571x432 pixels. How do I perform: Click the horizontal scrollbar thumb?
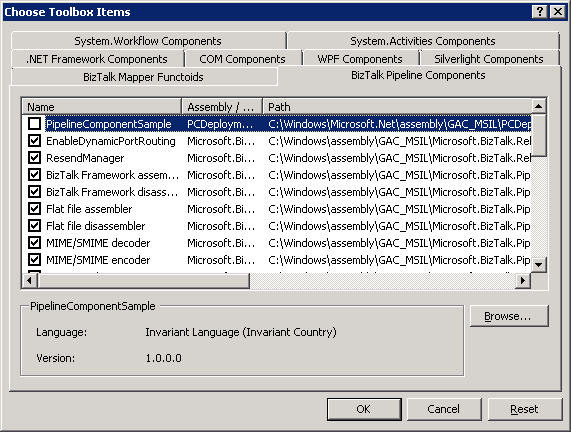click(x=143, y=280)
